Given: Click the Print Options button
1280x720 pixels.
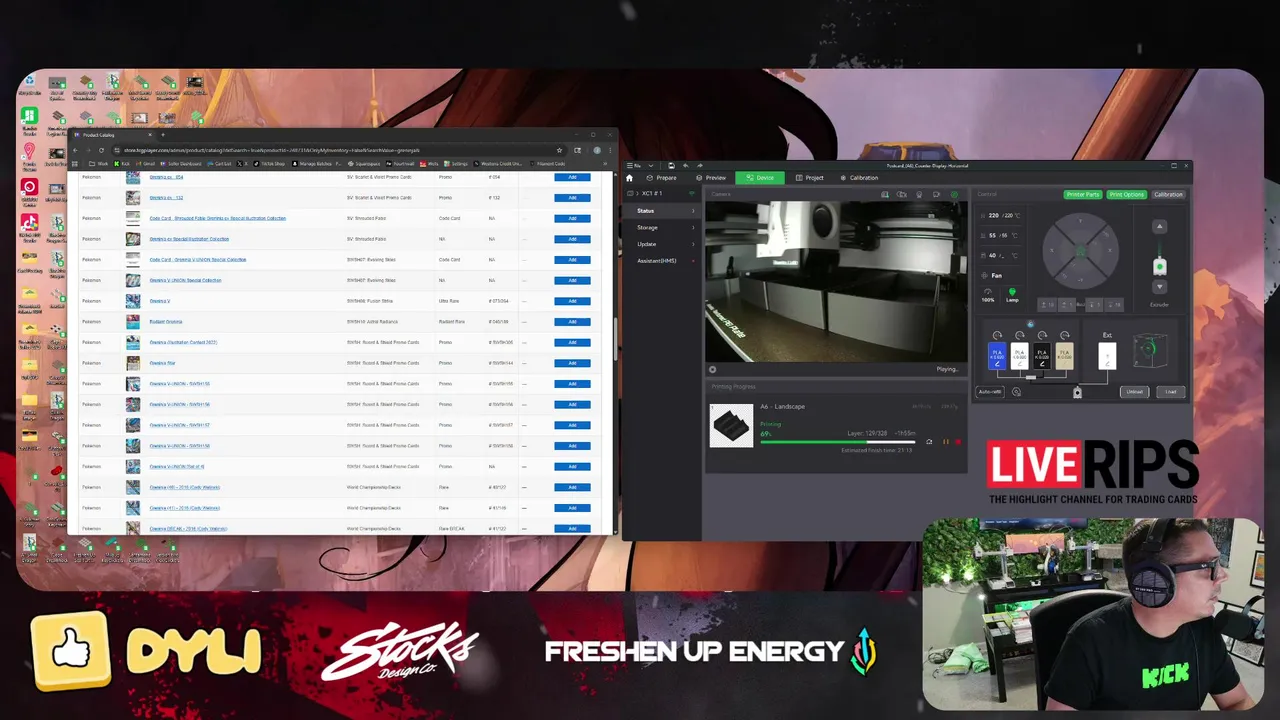Looking at the screenshot, I should point(1126,194).
